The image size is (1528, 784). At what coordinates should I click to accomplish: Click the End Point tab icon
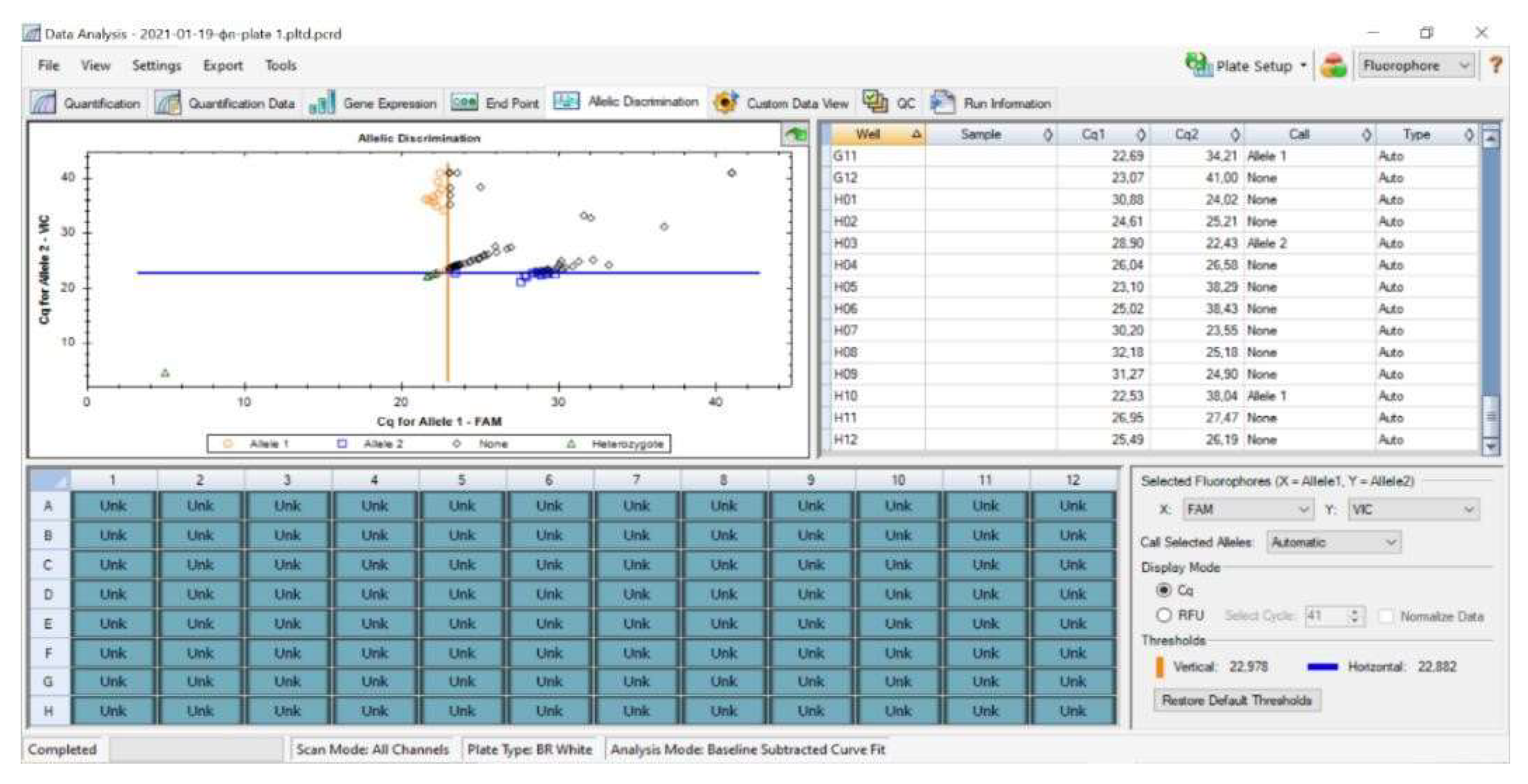click(x=464, y=103)
